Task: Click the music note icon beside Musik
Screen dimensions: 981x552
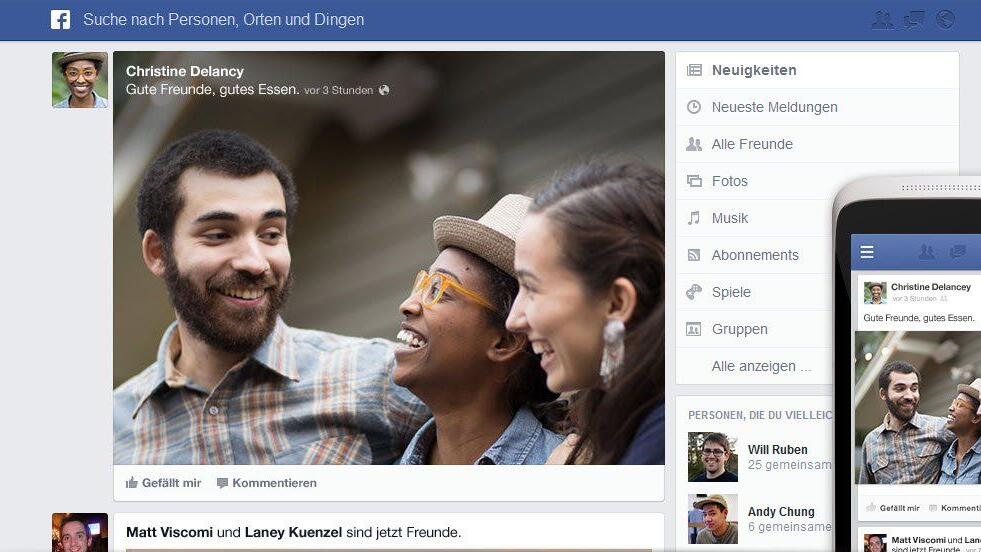Action: [x=693, y=218]
